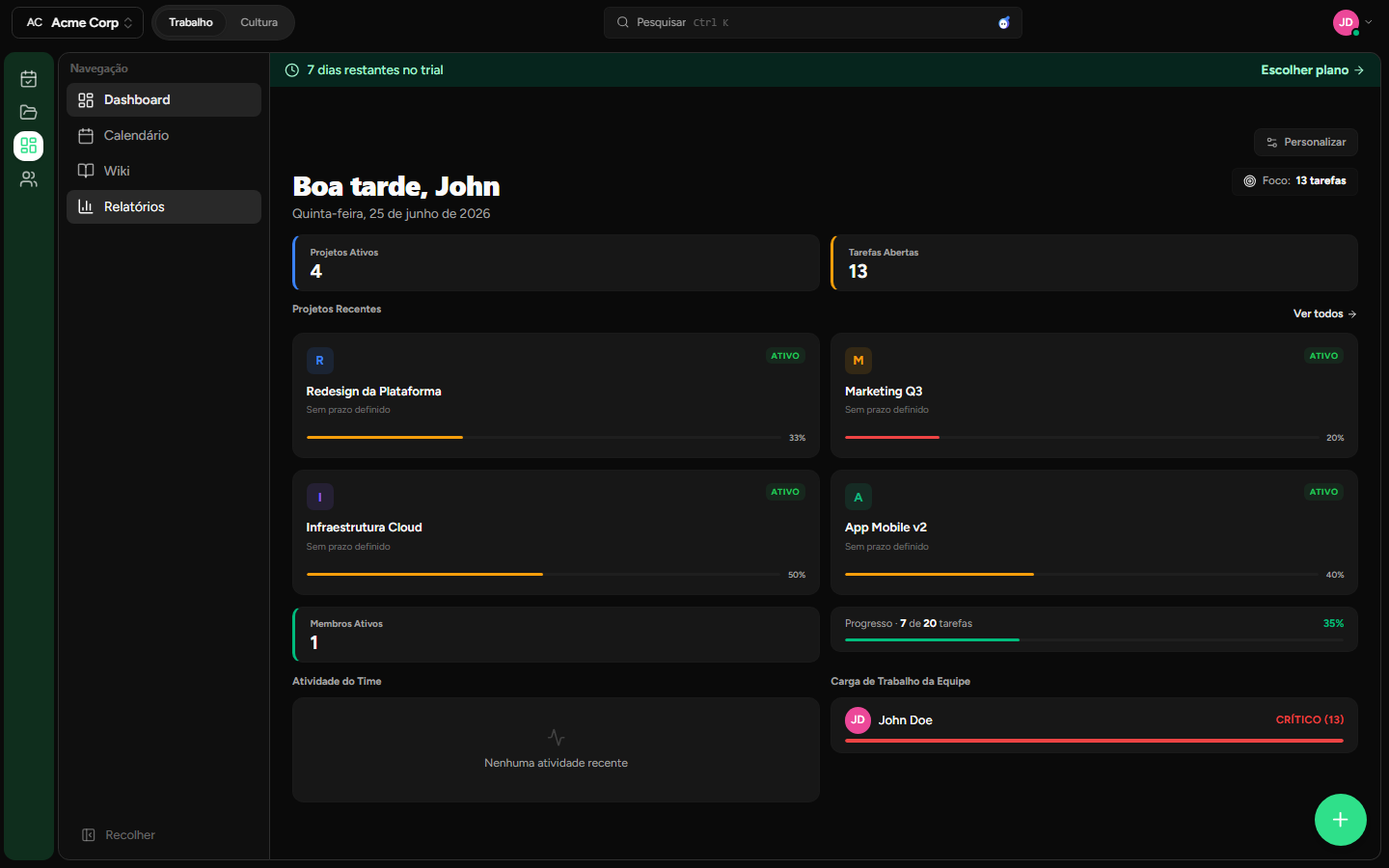Open Relatórios in navigation
Image resolution: width=1389 pixels, height=868 pixels.
164,207
